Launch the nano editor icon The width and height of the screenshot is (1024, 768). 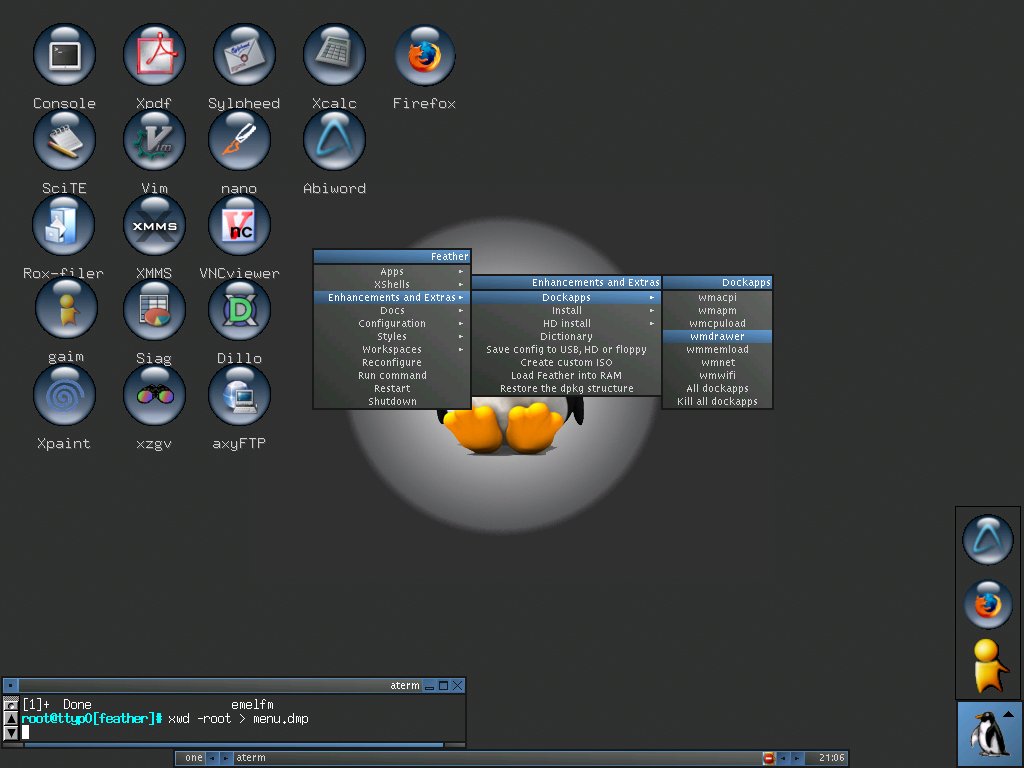coord(239,140)
